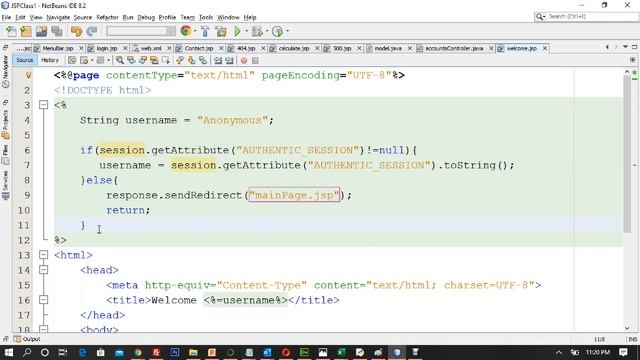Click the Profile Project icon
The image size is (640, 360).
click(x=277, y=31)
